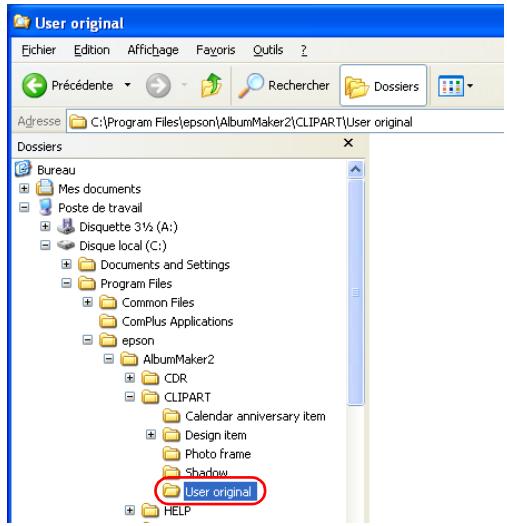This screenshot has width=507, height=526.
Task: Click the Common Files folder icon
Action: [x=108, y=302]
